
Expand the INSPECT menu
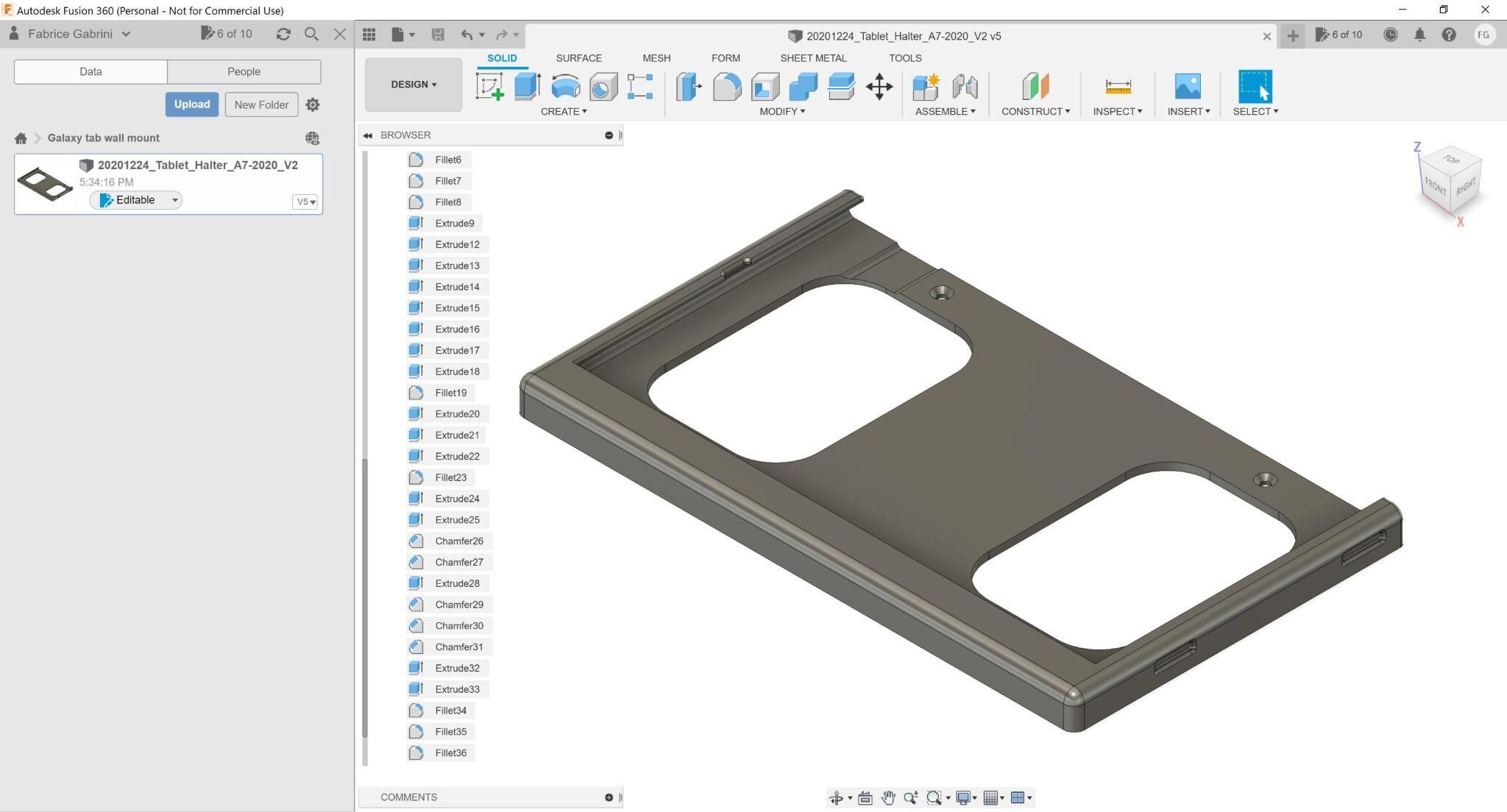(1118, 112)
